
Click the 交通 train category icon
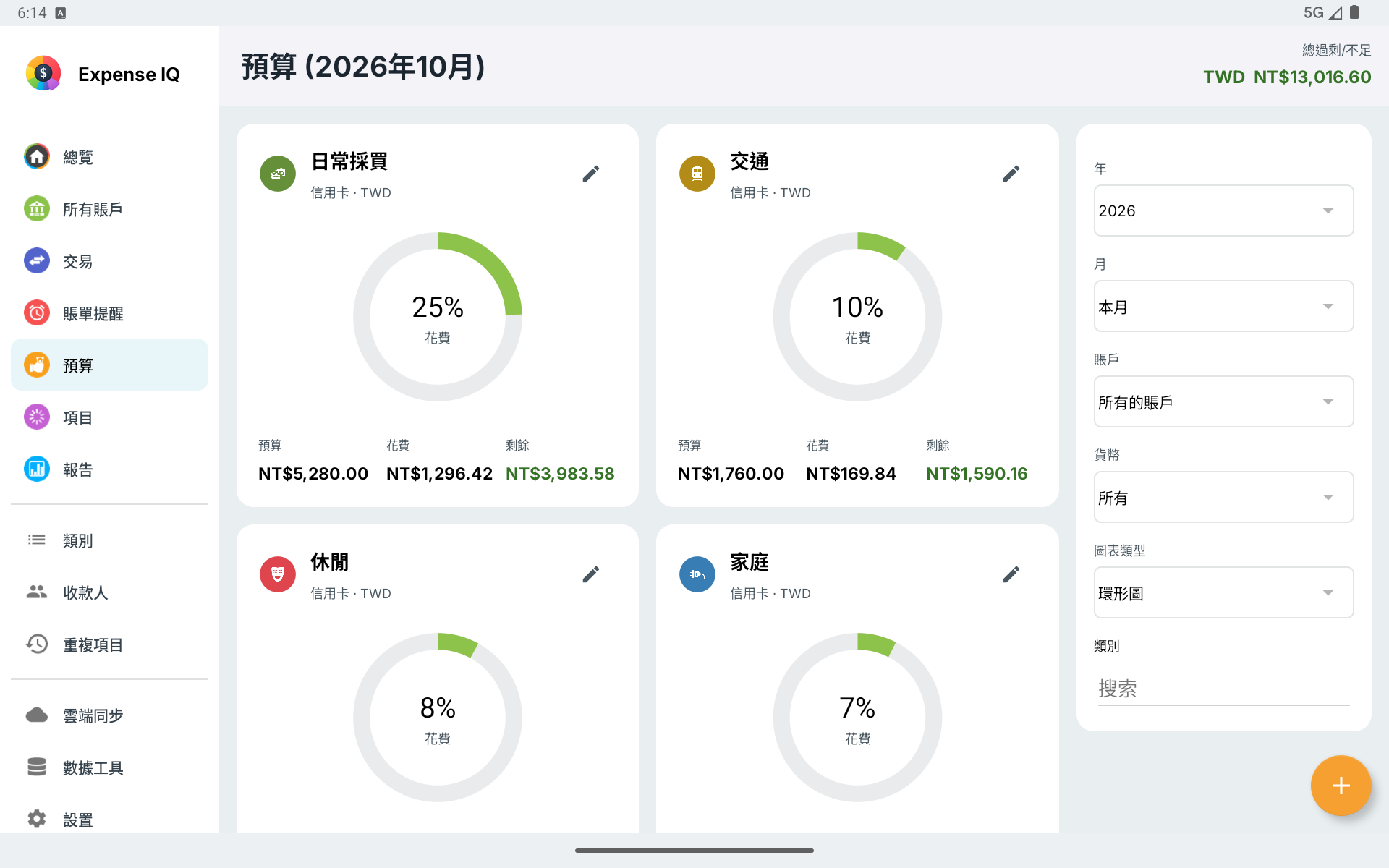click(697, 174)
